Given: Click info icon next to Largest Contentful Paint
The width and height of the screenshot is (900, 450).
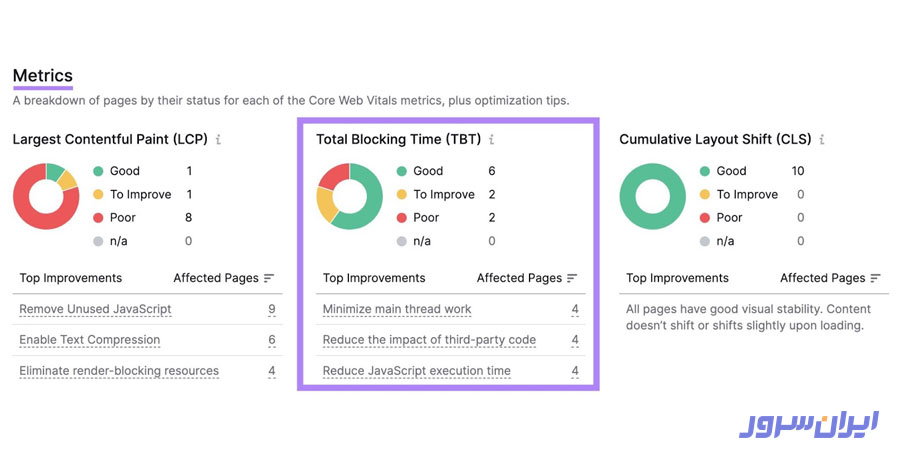Looking at the screenshot, I should pyautogui.click(x=218, y=140).
